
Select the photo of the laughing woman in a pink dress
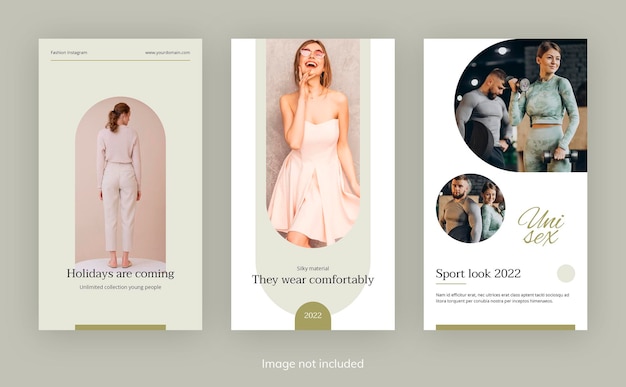click(x=313, y=143)
